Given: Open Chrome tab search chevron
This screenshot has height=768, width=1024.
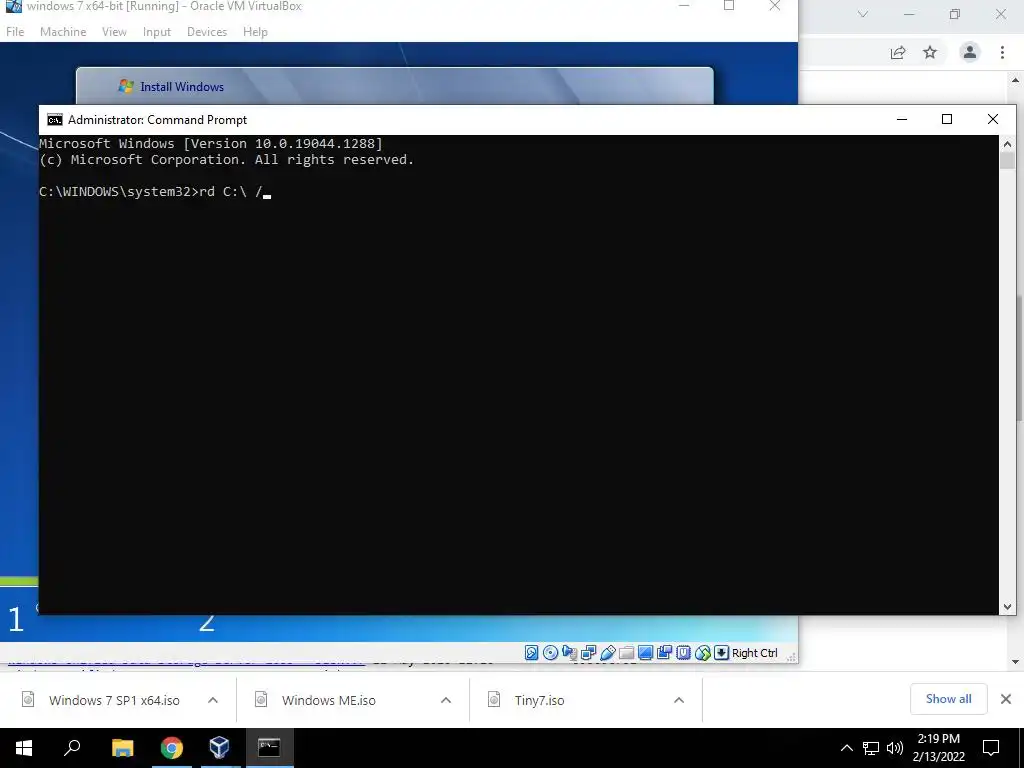Looking at the screenshot, I should click(863, 14).
